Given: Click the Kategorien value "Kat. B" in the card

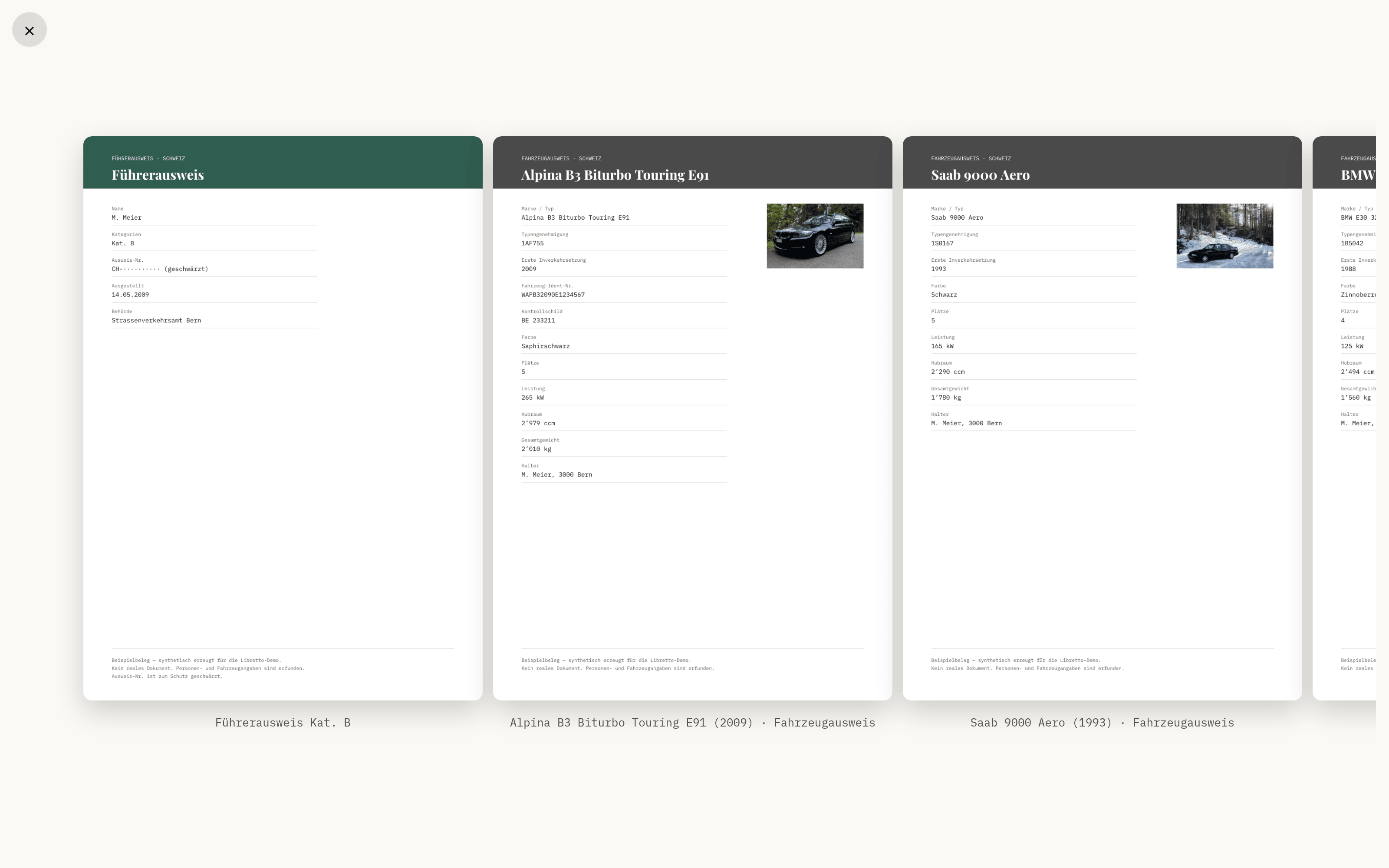Looking at the screenshot, I should [123, 243].
